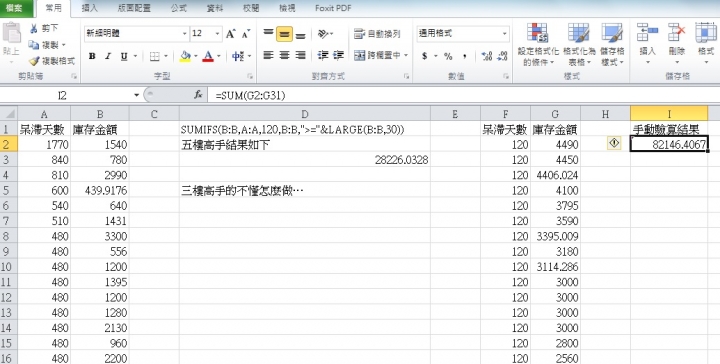Click the Paste clipboard icon
The width and height of the screenshot is (720, 364).
click(11, 33)
